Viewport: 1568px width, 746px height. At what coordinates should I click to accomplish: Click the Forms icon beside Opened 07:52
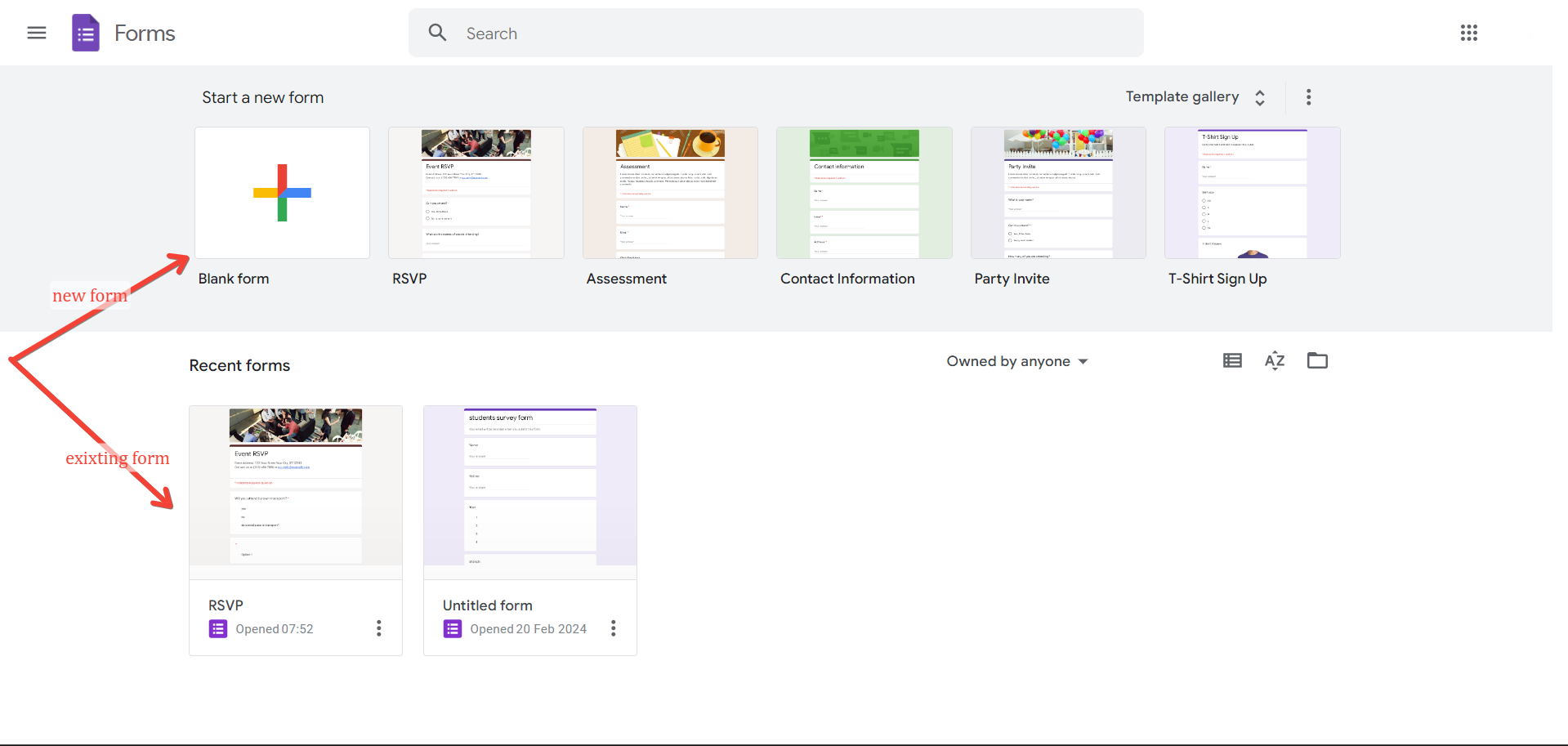click(x=218, y=629)
